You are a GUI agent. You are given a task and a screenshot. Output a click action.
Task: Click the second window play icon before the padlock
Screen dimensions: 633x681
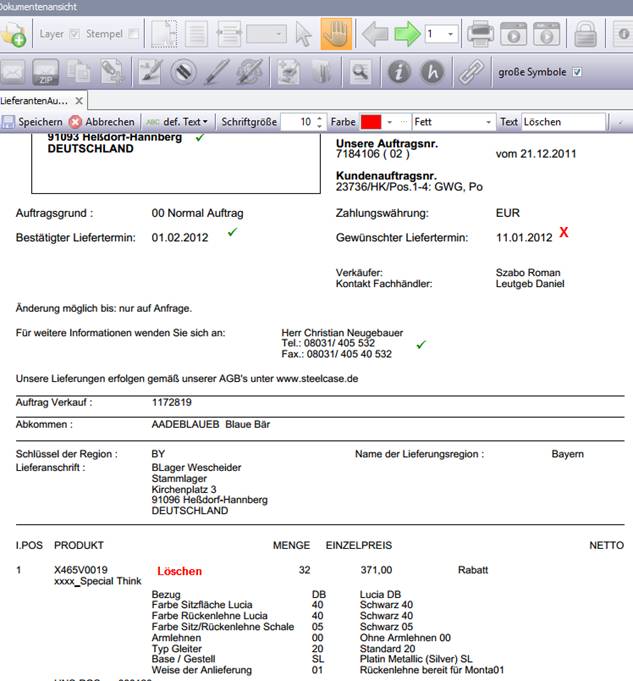tap(546, 34)
